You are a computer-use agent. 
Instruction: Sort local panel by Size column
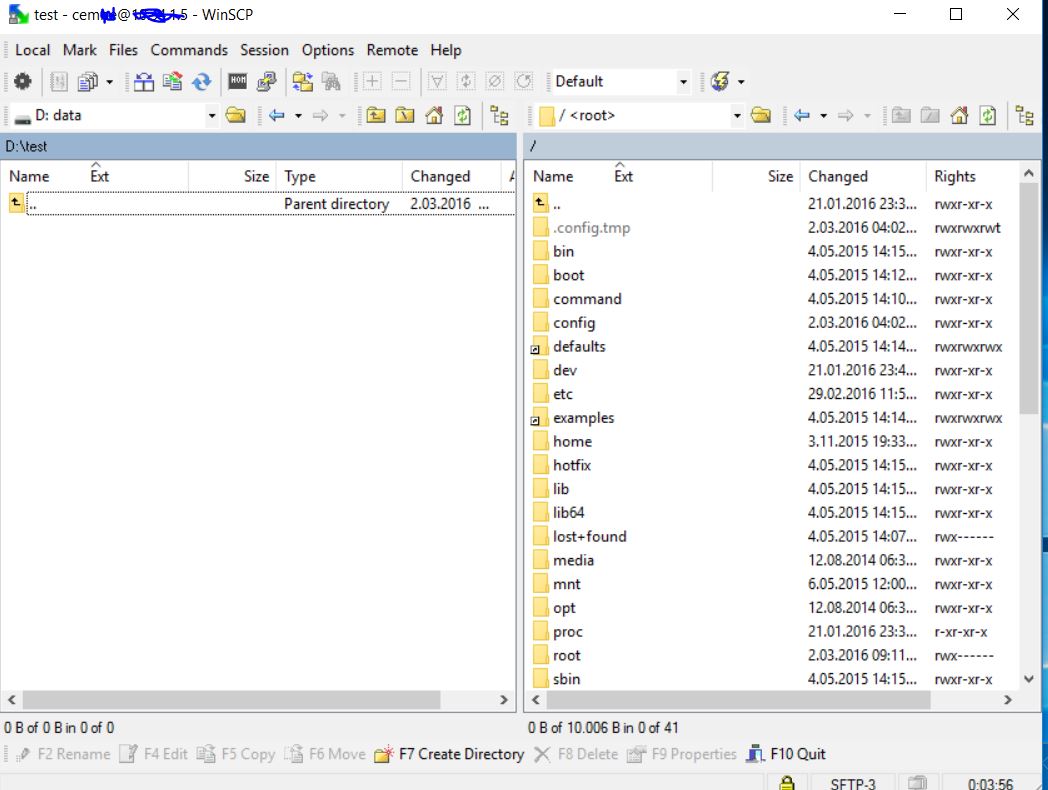pos(232,176)
